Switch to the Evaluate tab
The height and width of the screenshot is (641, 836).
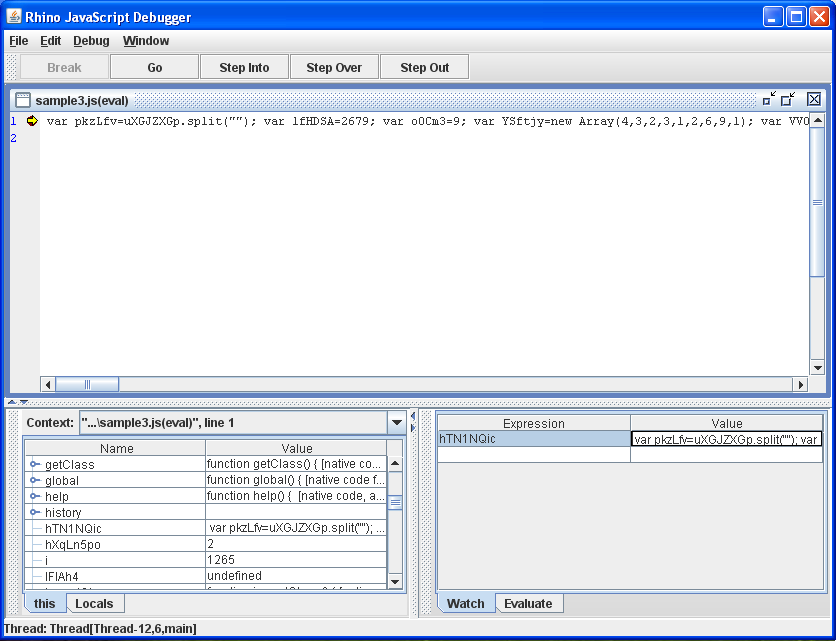tap(527, 603)
